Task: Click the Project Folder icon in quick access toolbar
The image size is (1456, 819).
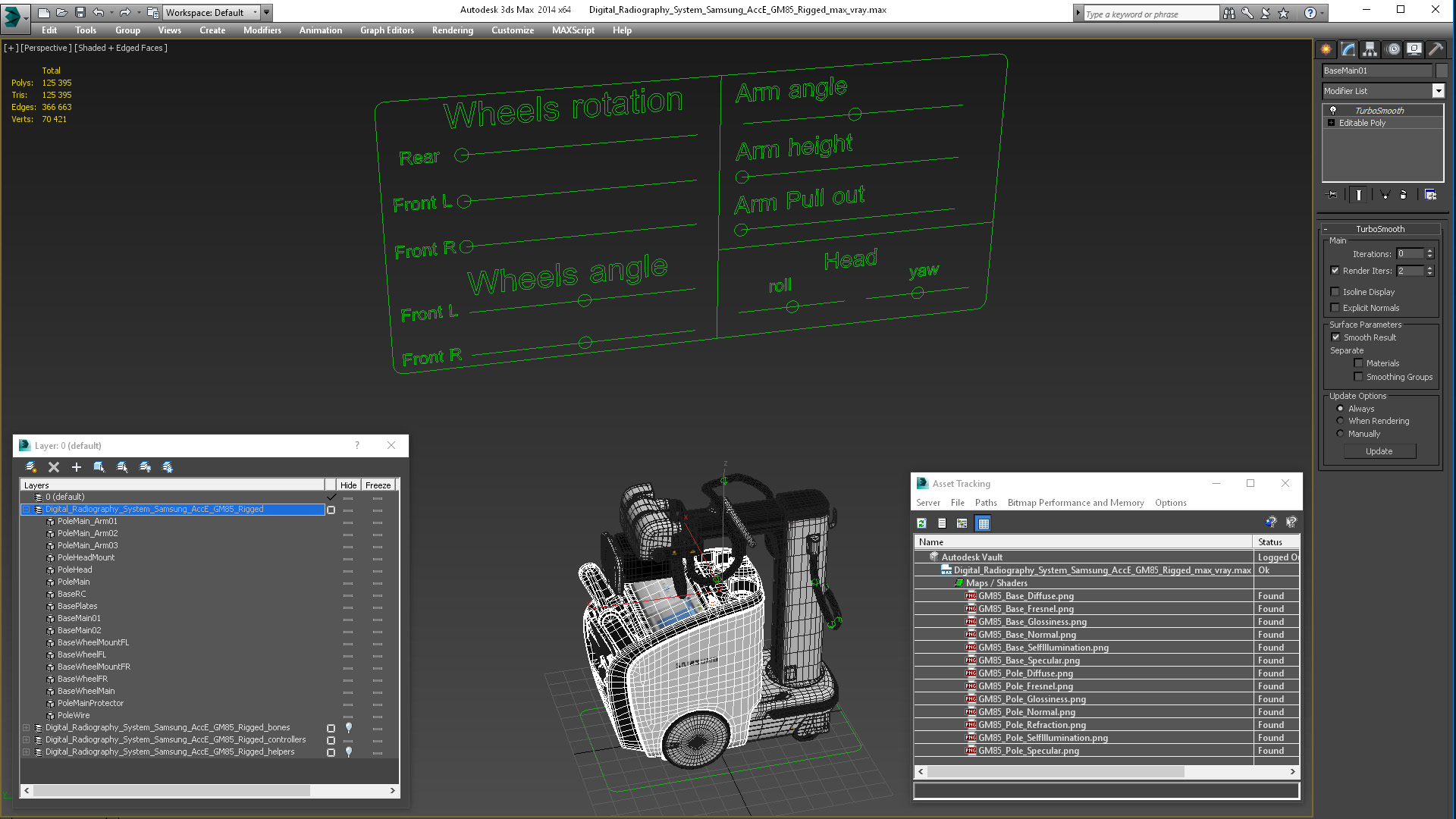Action: coord(152,13)
